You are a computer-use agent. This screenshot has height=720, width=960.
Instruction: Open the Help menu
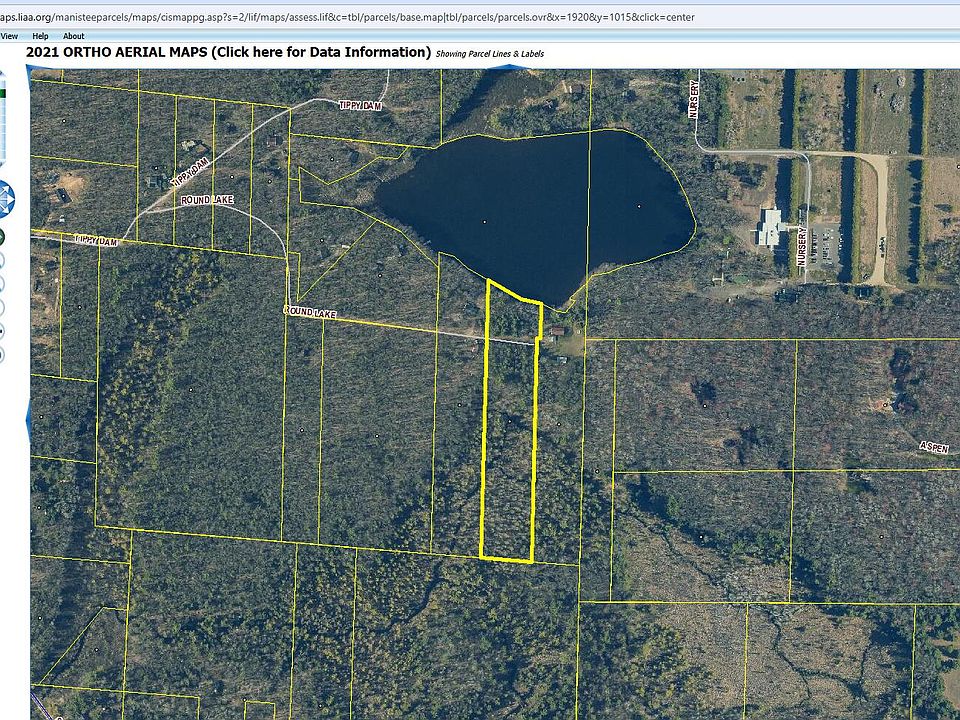[40, 36]
